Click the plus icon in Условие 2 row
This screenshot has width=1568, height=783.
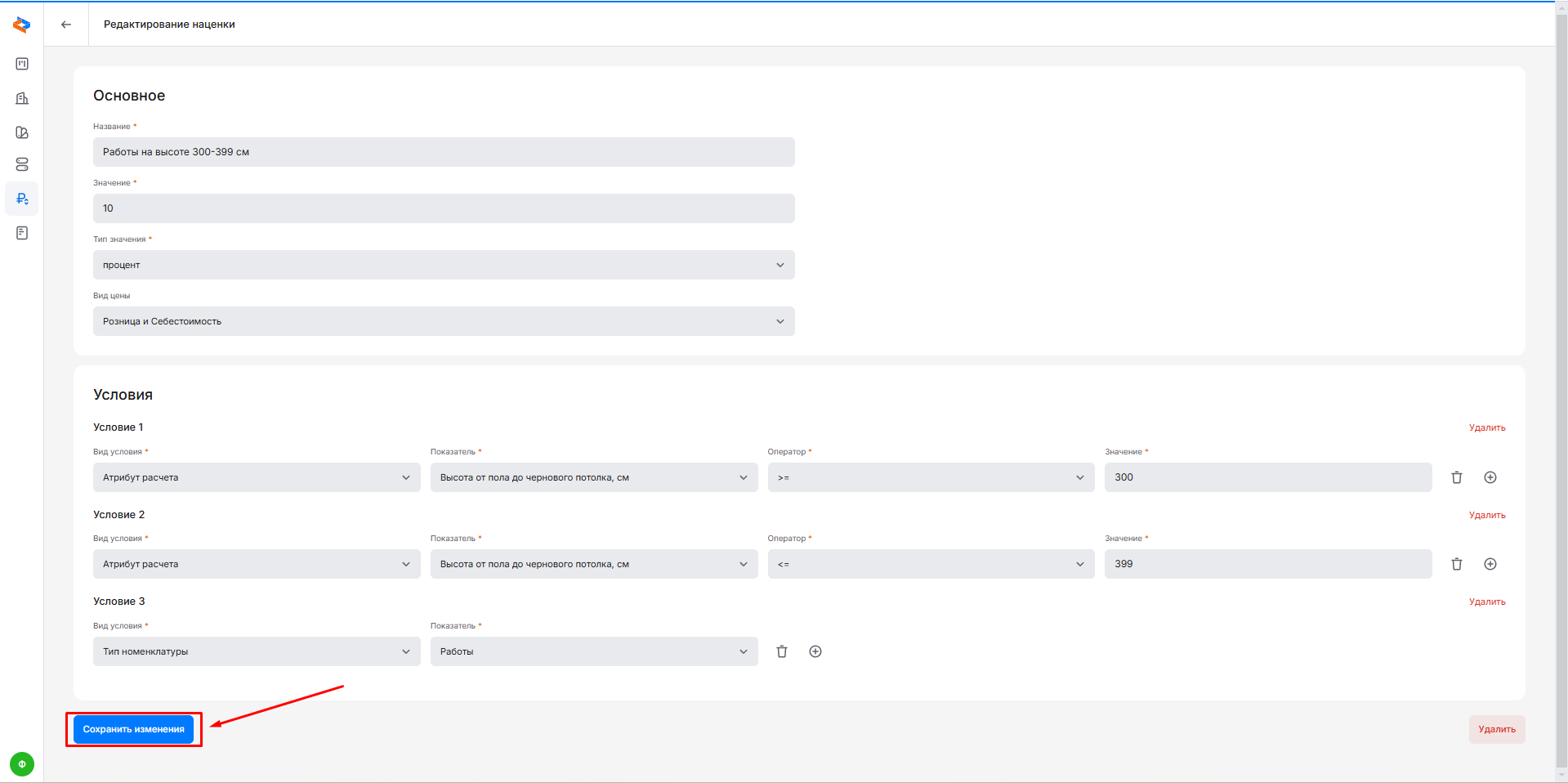pyautogui.click(x=1490, y=564)
